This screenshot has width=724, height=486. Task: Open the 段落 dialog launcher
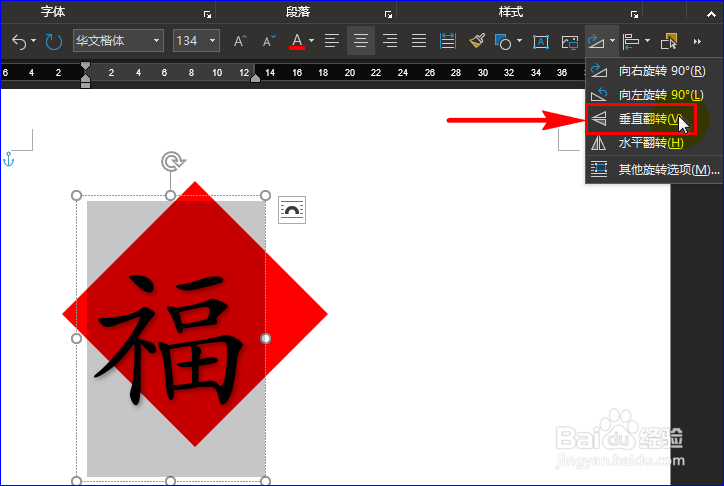[388, 14]
